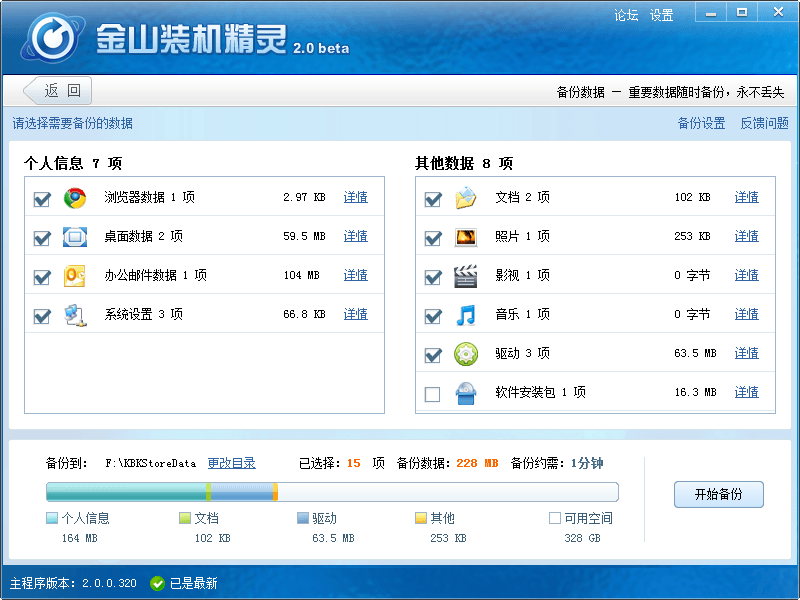Click the 系统设置 system settings icon
This screenshot has width=800, height=600.
[74, 314]
